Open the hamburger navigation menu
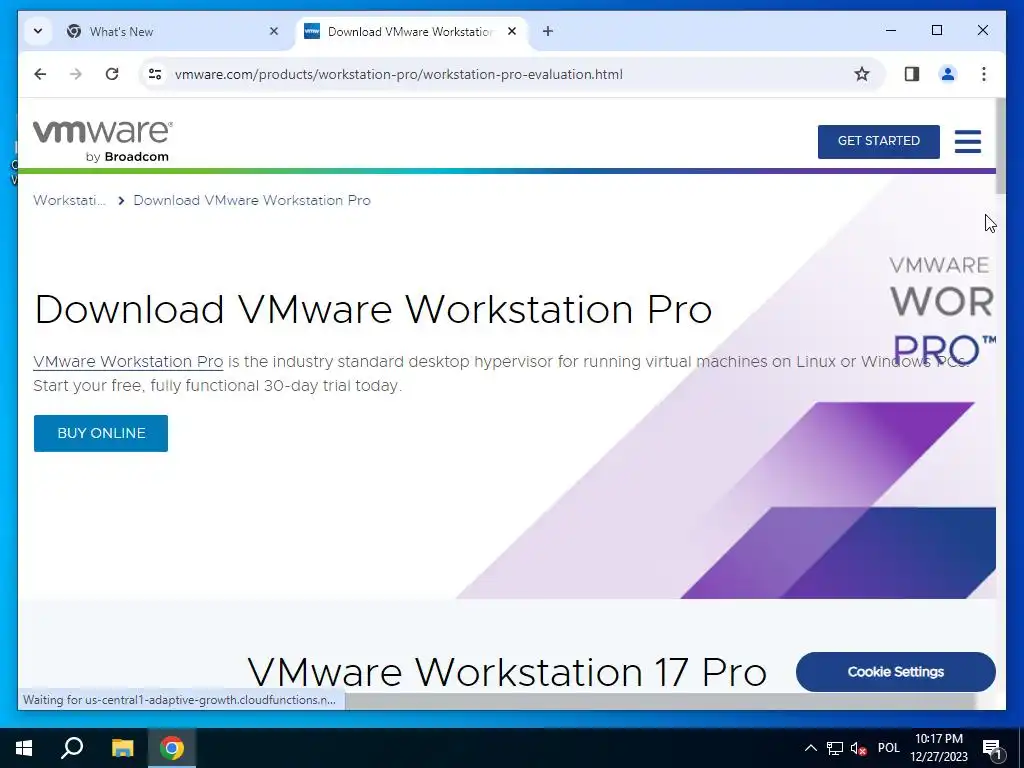This screenshot has width=1024, height=768. pos(967,141)
